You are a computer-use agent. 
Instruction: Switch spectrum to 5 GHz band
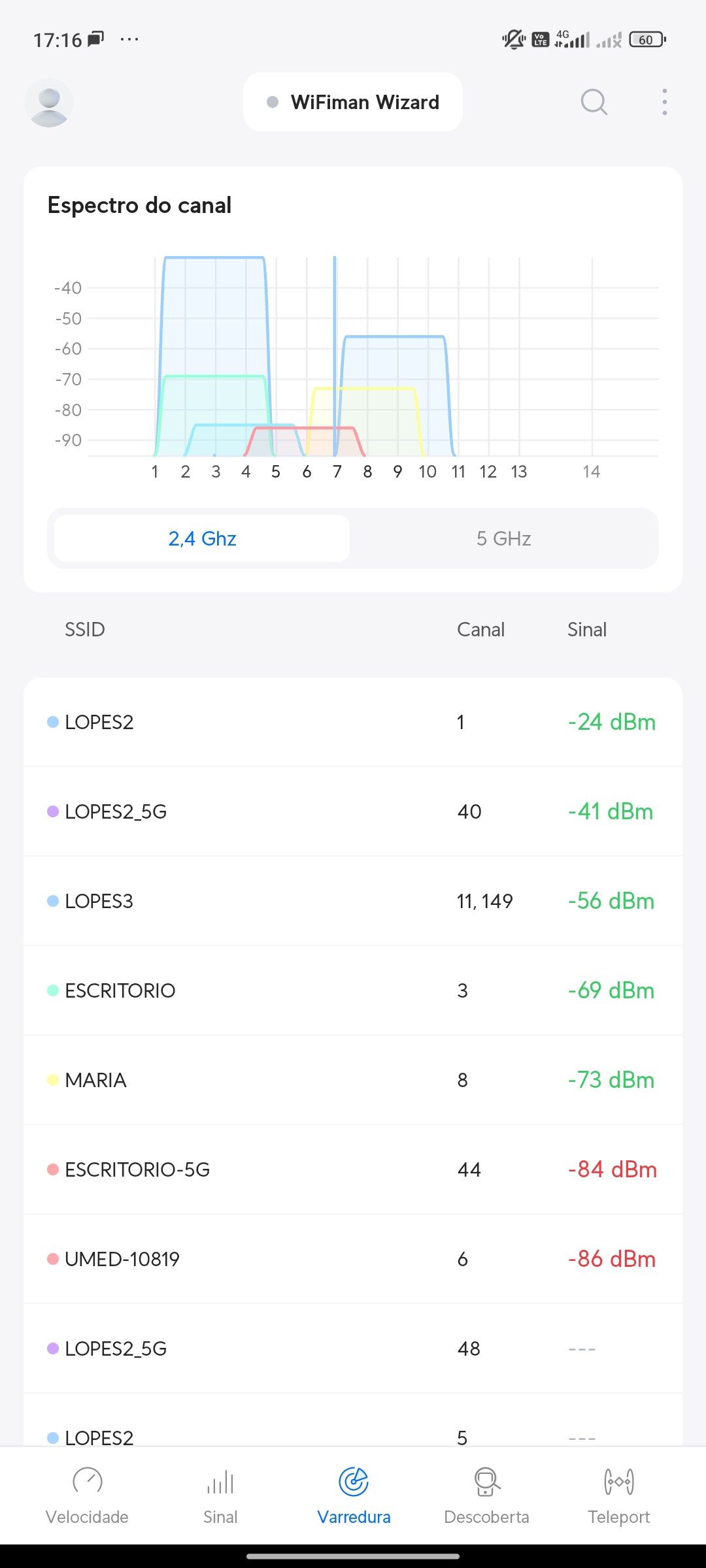(503, 538)
